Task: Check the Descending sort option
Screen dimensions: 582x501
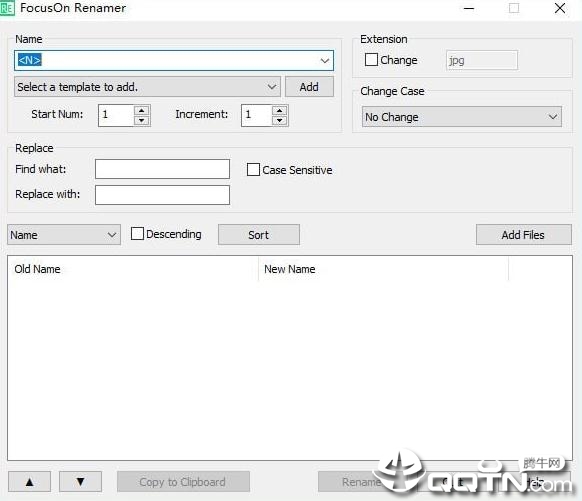Action: 137,234
